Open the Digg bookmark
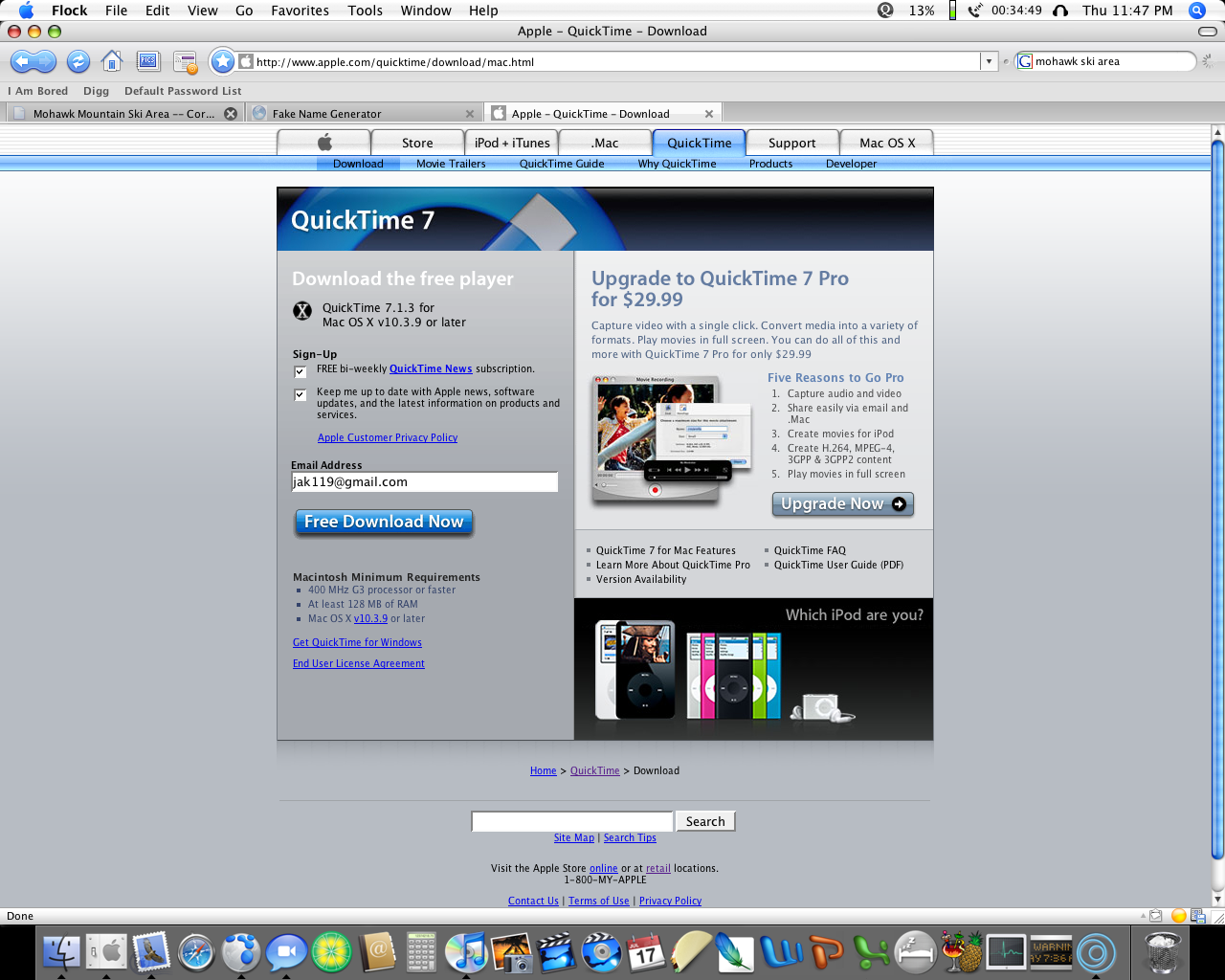1225x980 pixels. 96,91
